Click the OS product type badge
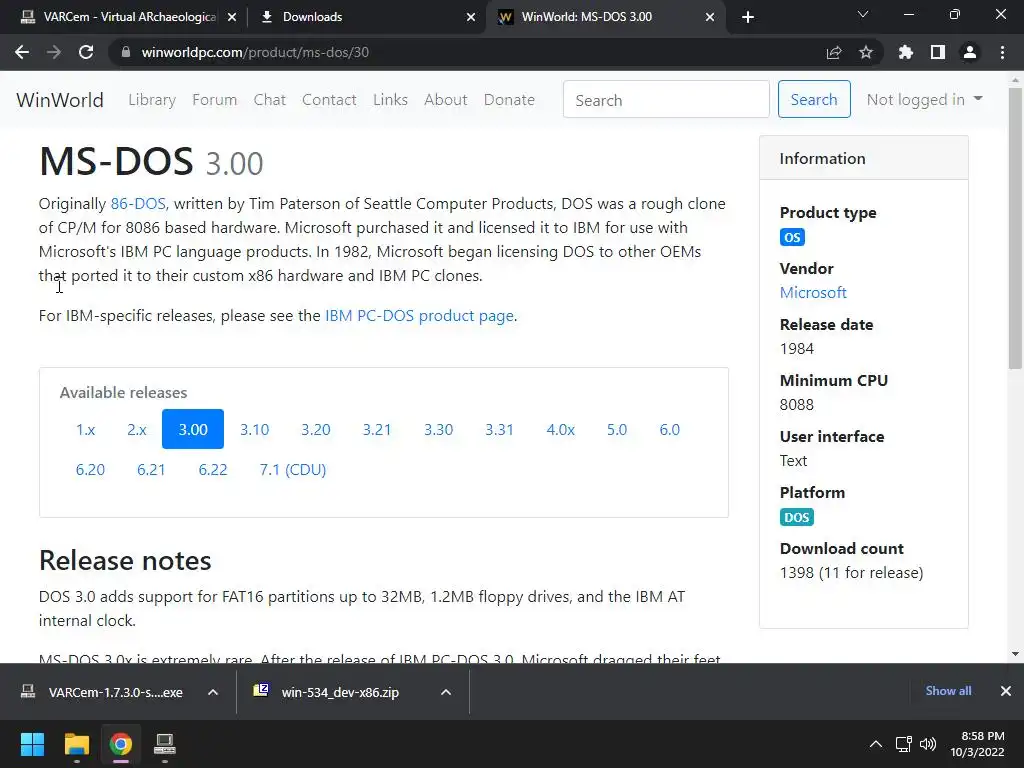Screen dimensions: 1024x768 click(792, 237)
